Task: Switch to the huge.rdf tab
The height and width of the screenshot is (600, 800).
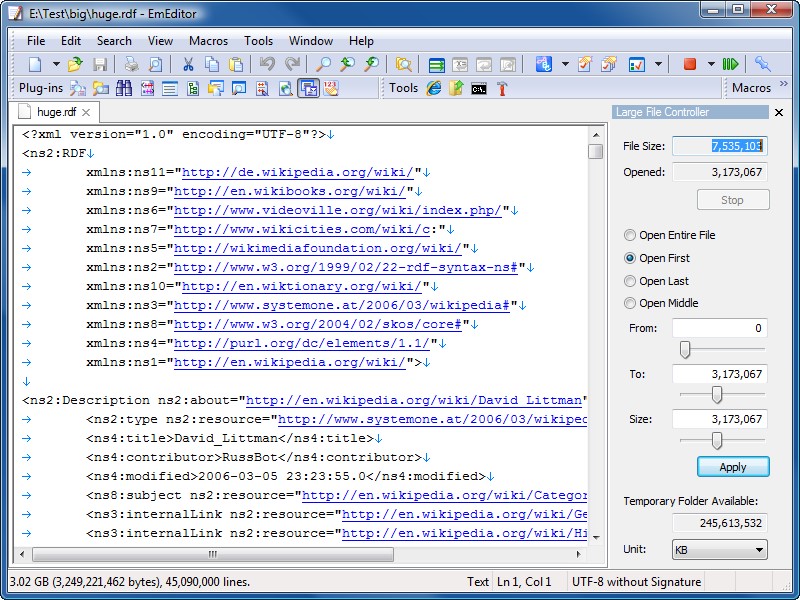Action: (55, 113)
